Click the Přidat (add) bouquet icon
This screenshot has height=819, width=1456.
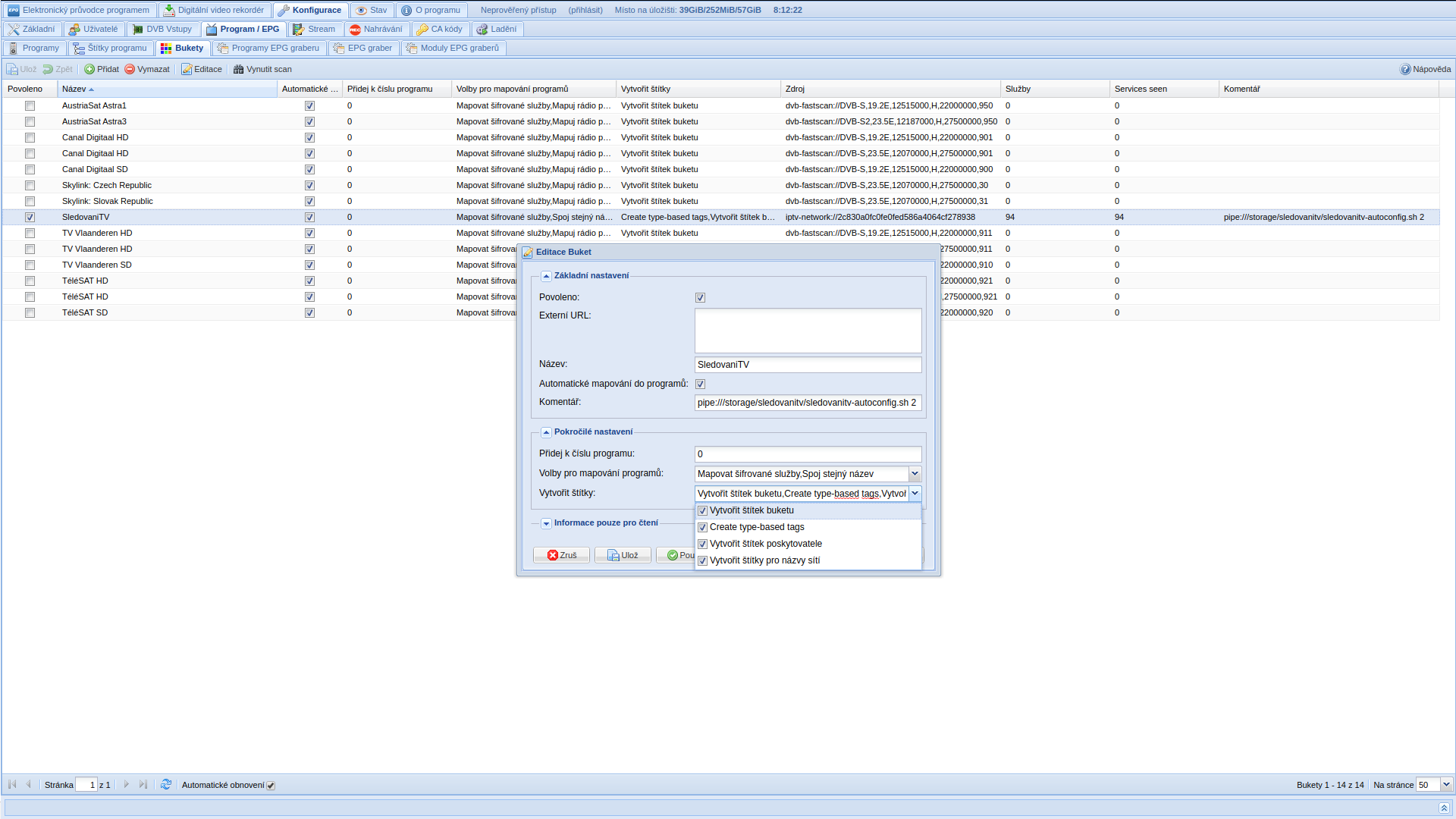pos(89,69)
